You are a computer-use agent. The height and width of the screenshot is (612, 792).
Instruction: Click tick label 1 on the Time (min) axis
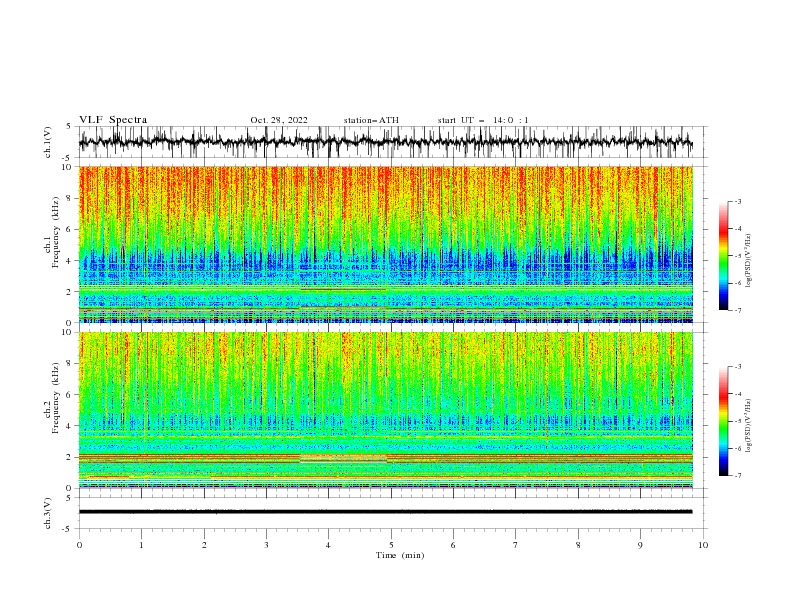(x=142, y=545)
